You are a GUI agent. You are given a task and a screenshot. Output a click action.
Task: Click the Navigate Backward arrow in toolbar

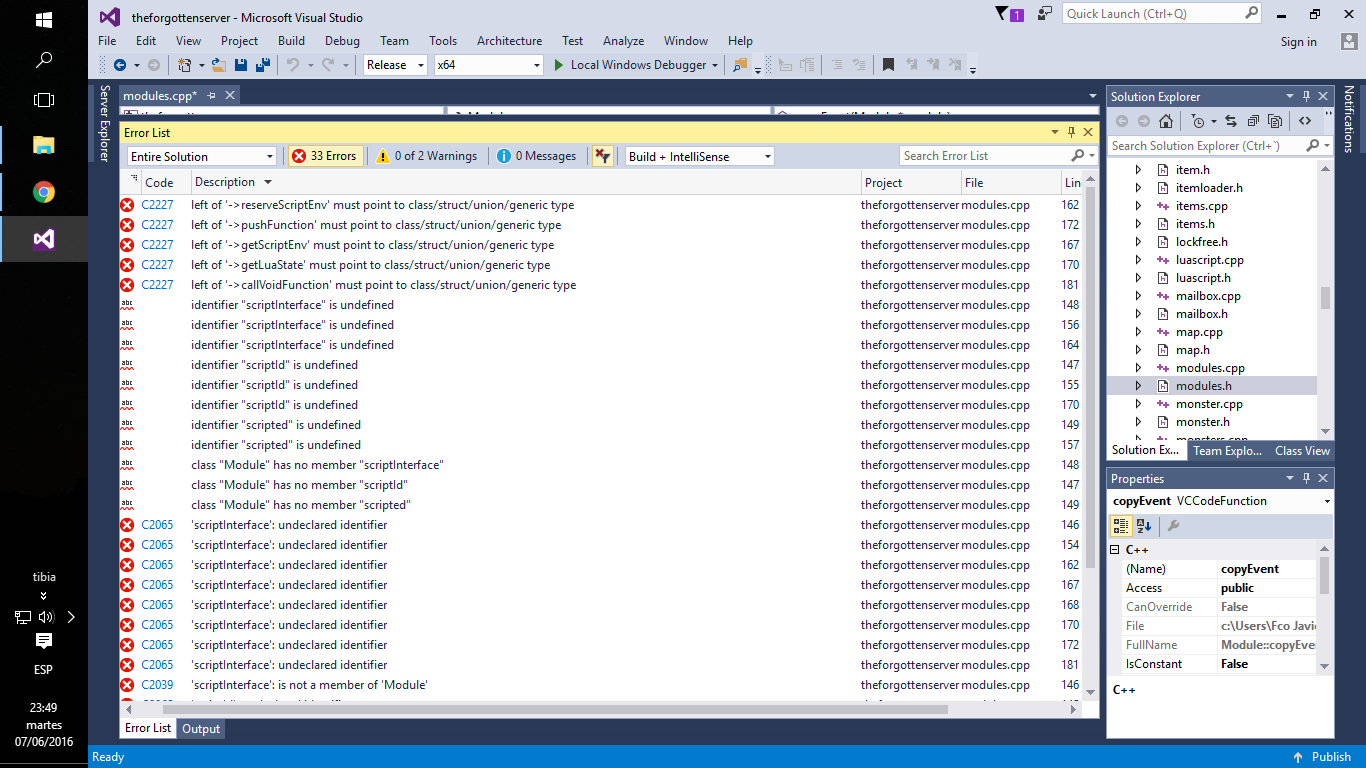120,65
